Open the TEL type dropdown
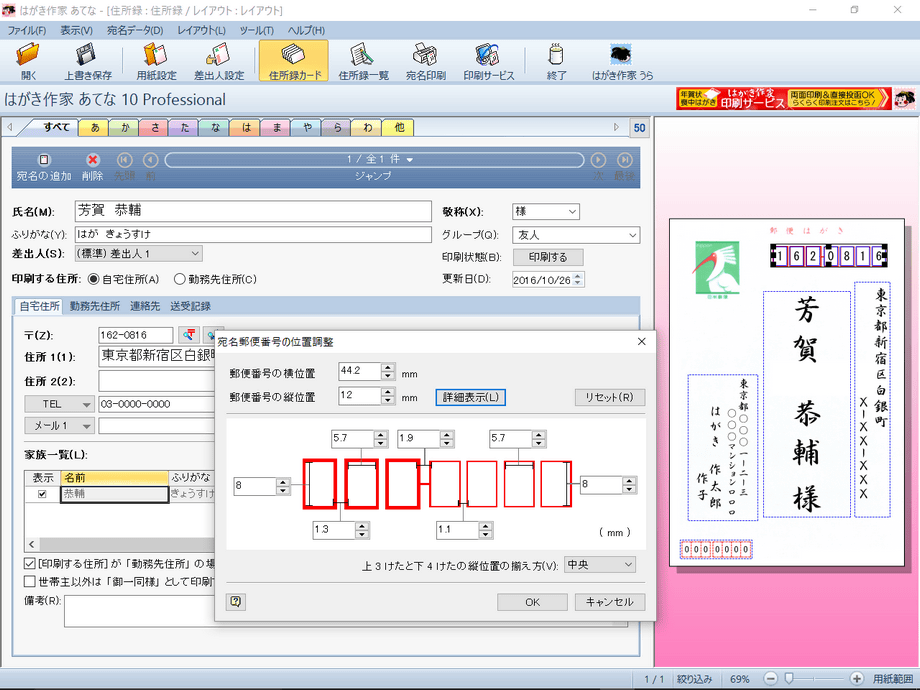This screenshot has height=690, width=920. coord(59,404)
